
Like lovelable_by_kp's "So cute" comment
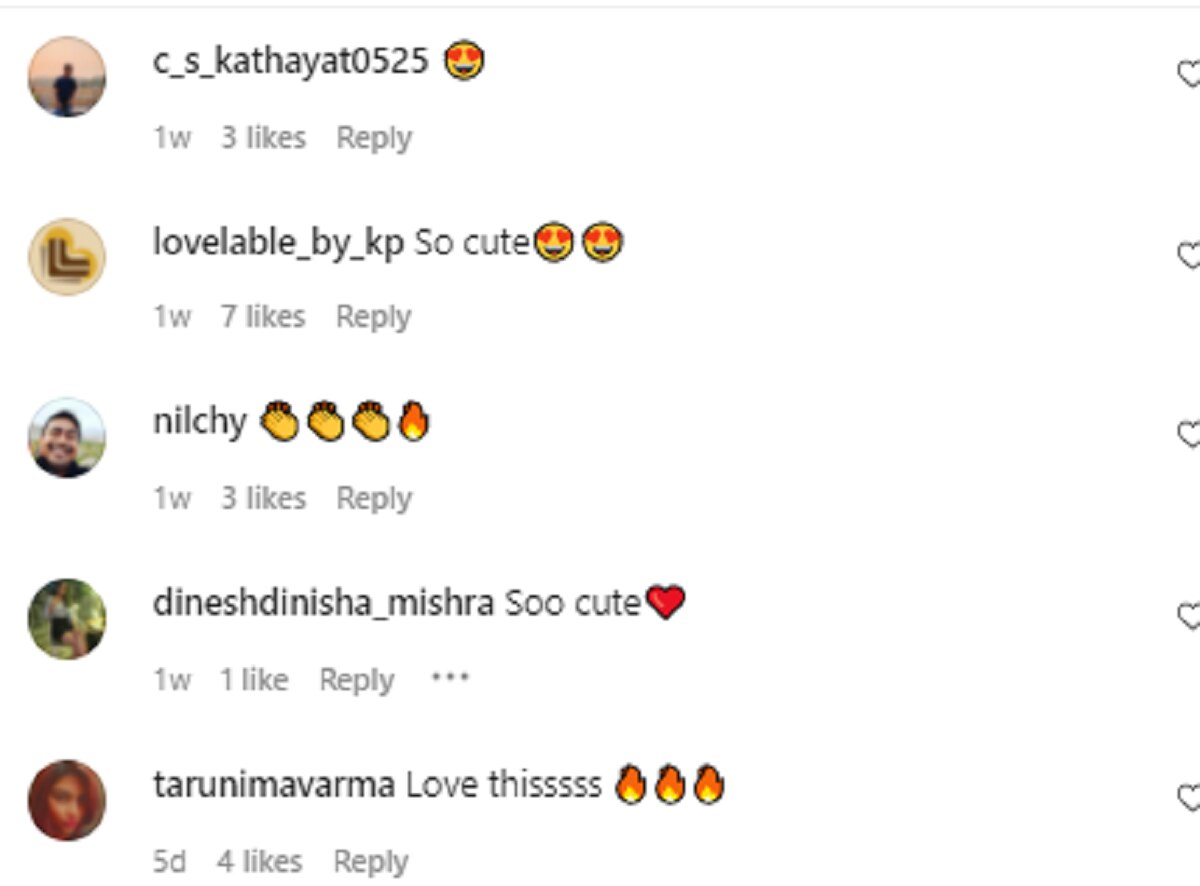pos(1189,256)
